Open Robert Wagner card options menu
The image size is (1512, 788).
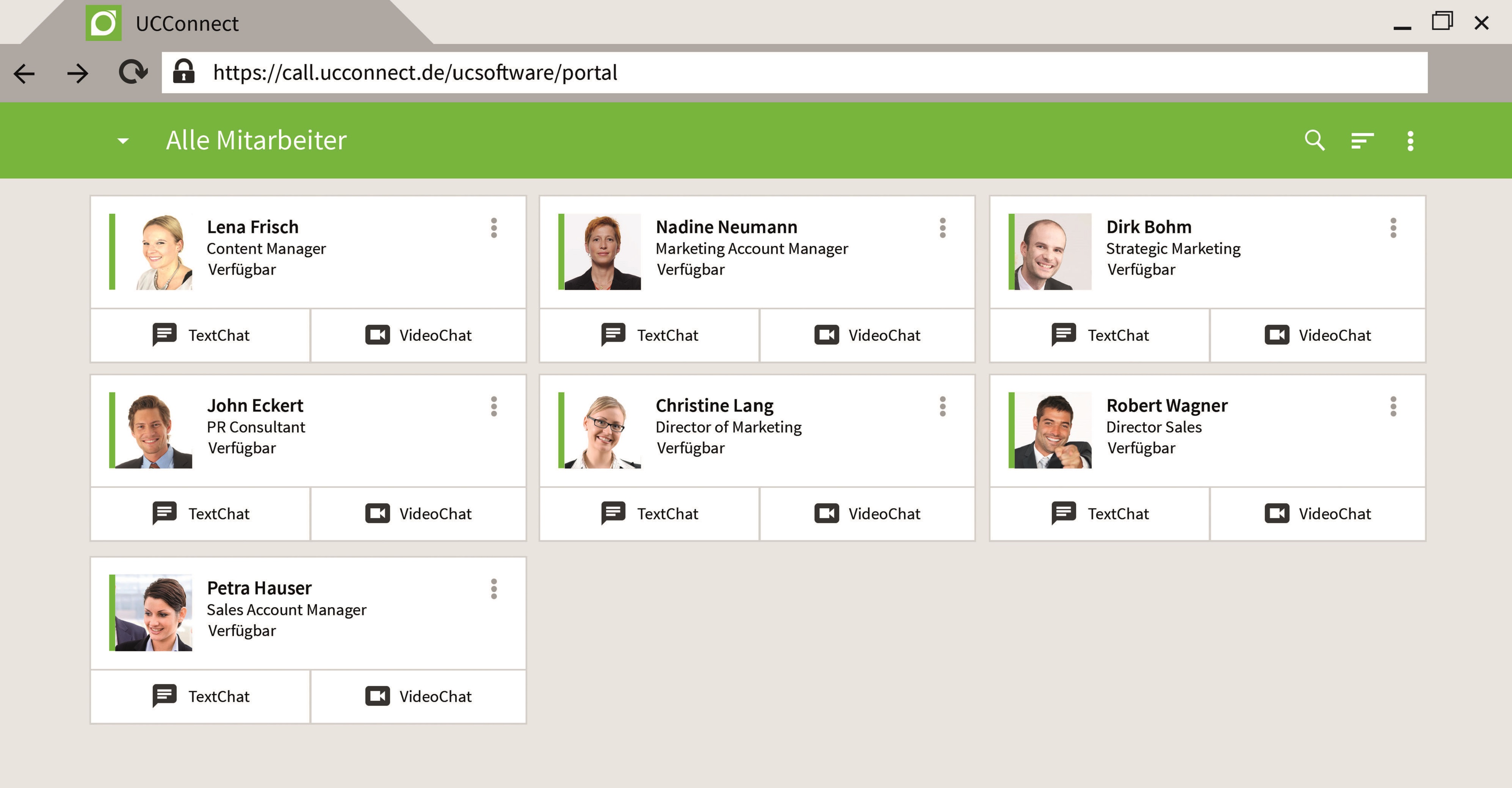[x=1393, y=406]
